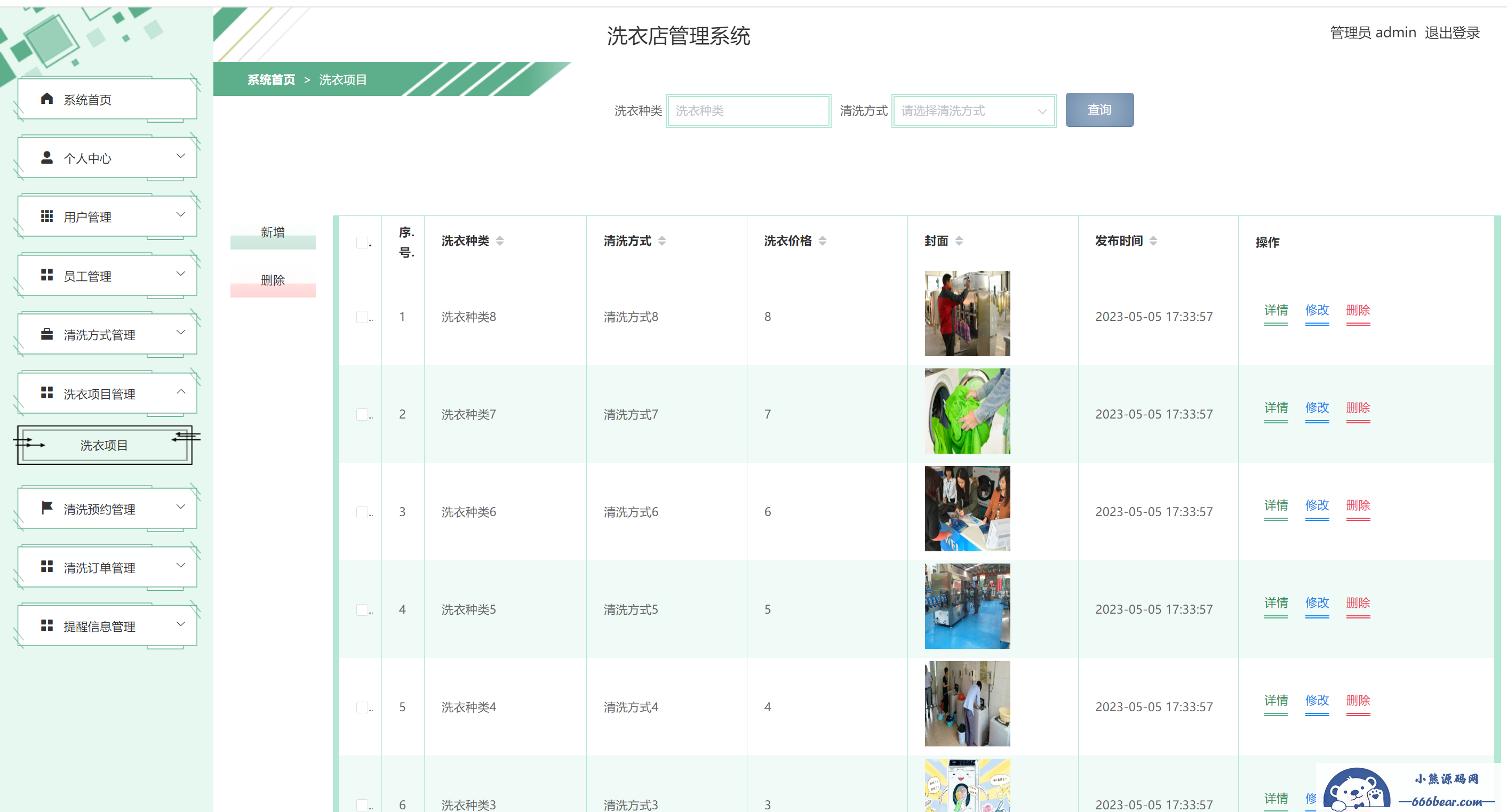Expand the 个人中心 menu chevron
The image size is (1507, 812).
181,156
